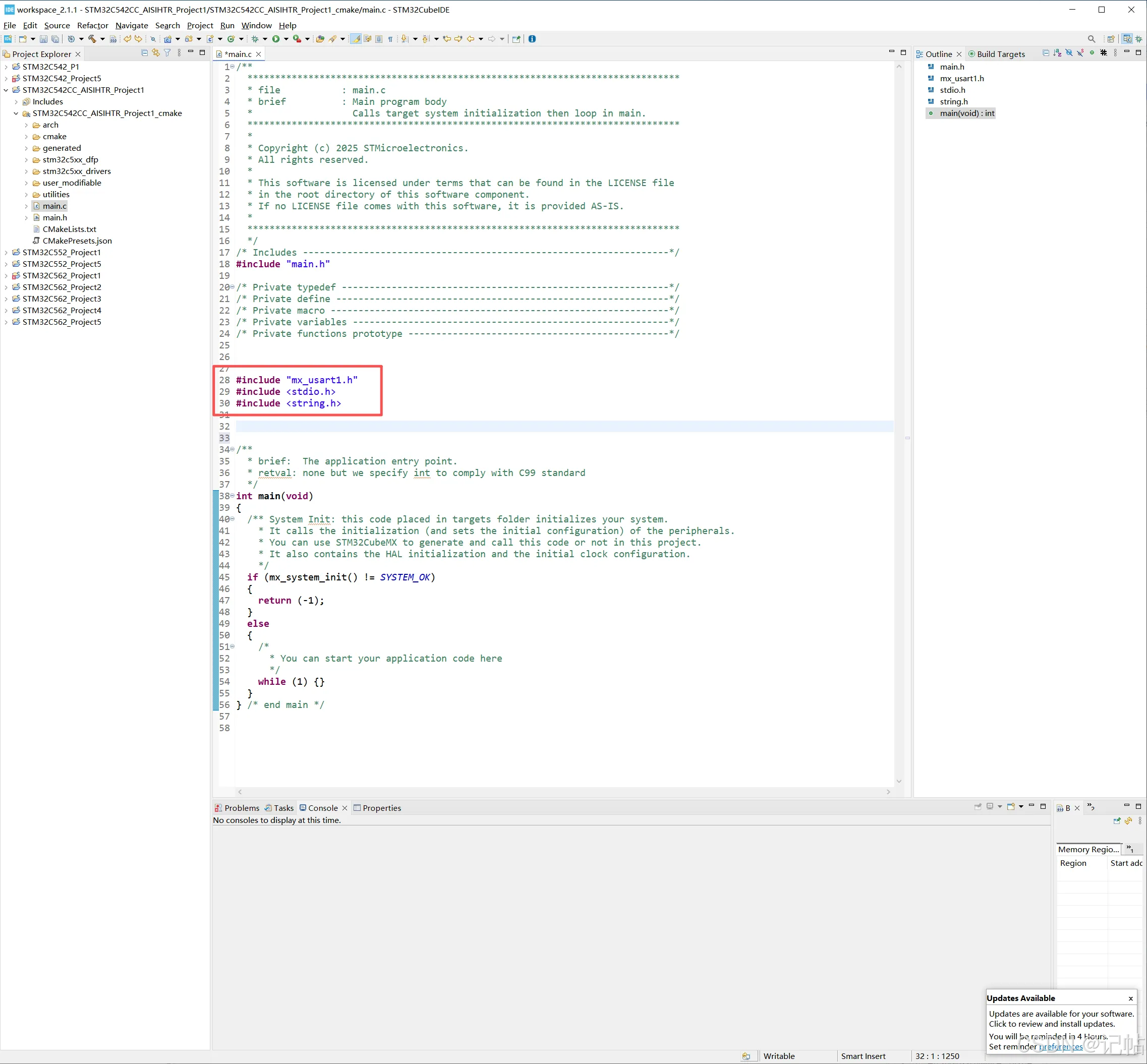Click the editor vertical scrollbar
The image size is (1147, 1064).
899,423
